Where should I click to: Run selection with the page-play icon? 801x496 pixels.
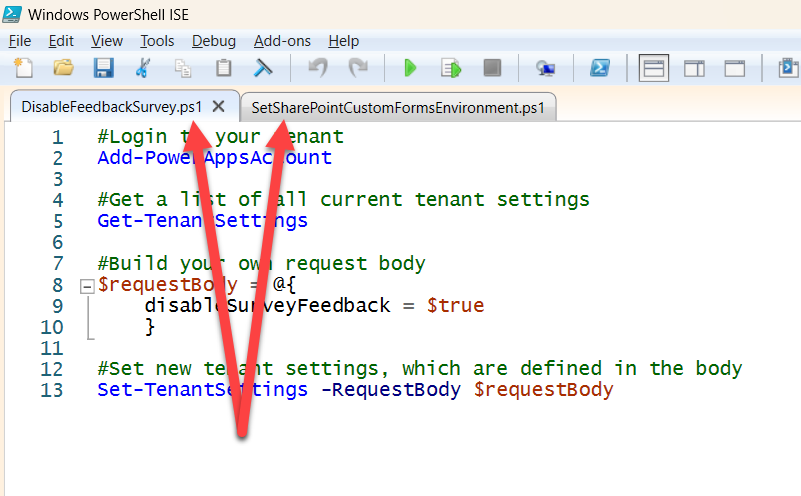click(451, 68)
